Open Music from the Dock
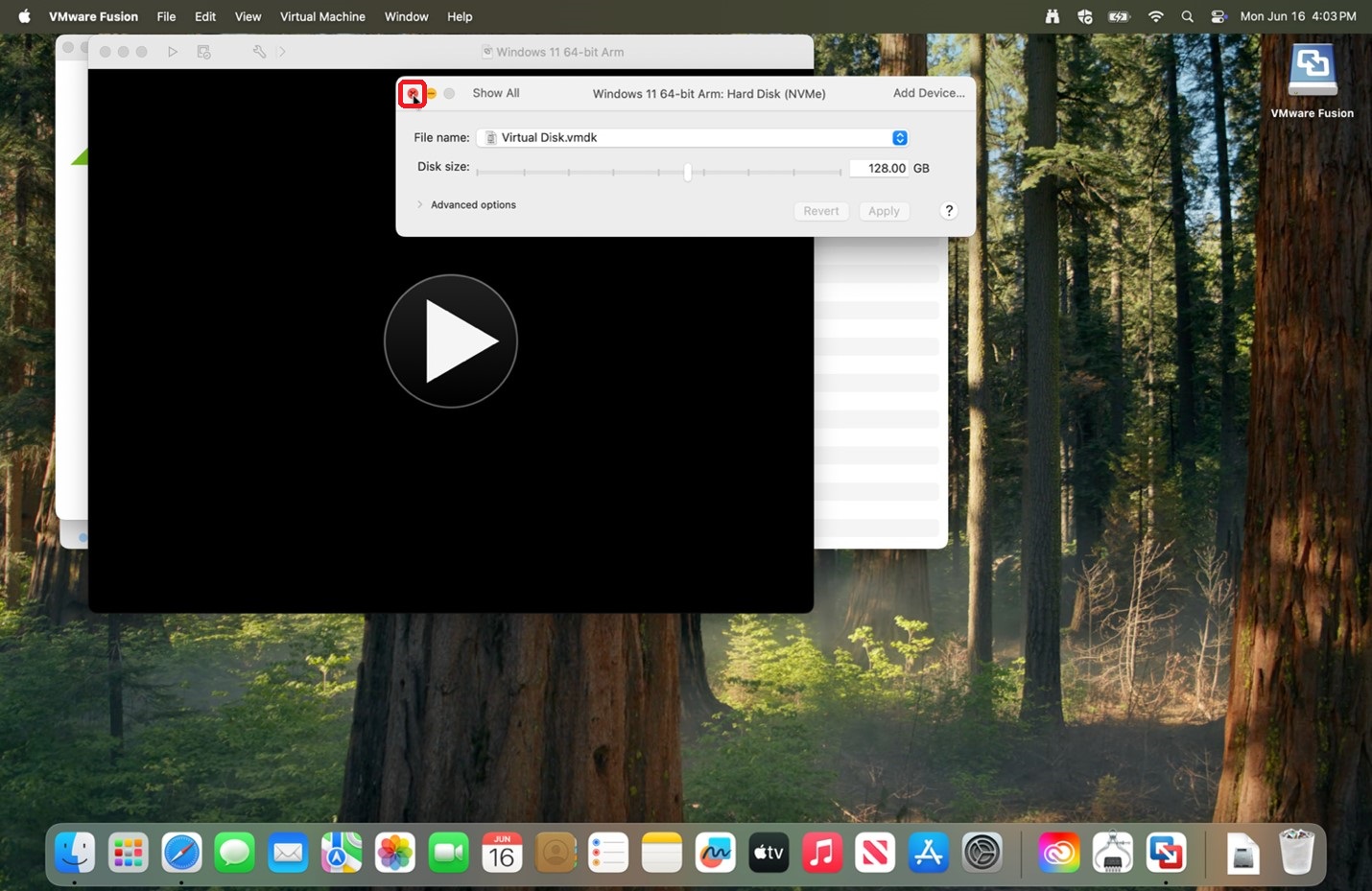Image resolution: width=1372 pixels, height=891 pixels. point(822,852)
